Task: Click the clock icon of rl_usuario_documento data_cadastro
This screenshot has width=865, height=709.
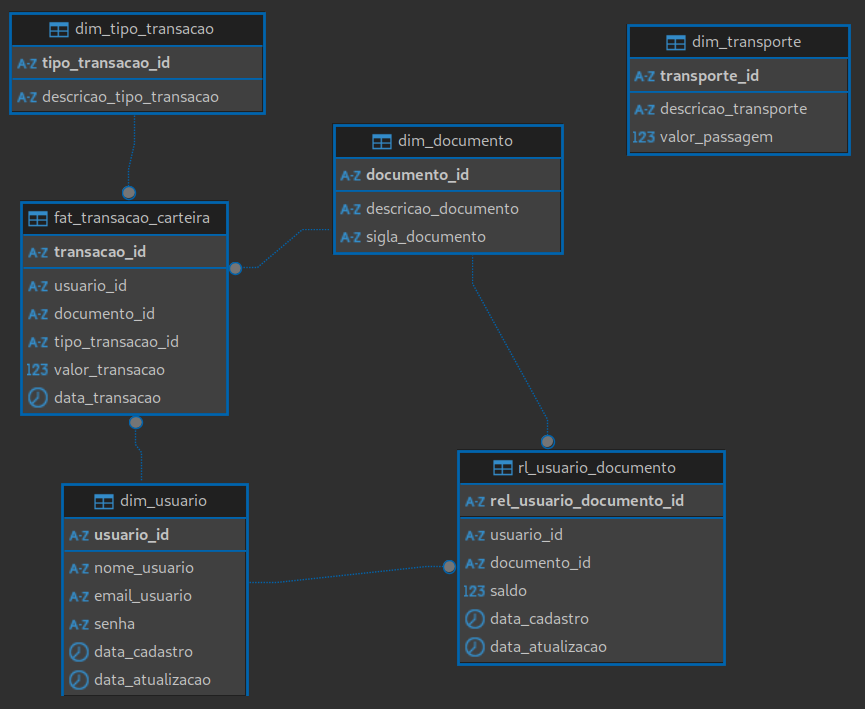Action: click(x=474, y=619)
